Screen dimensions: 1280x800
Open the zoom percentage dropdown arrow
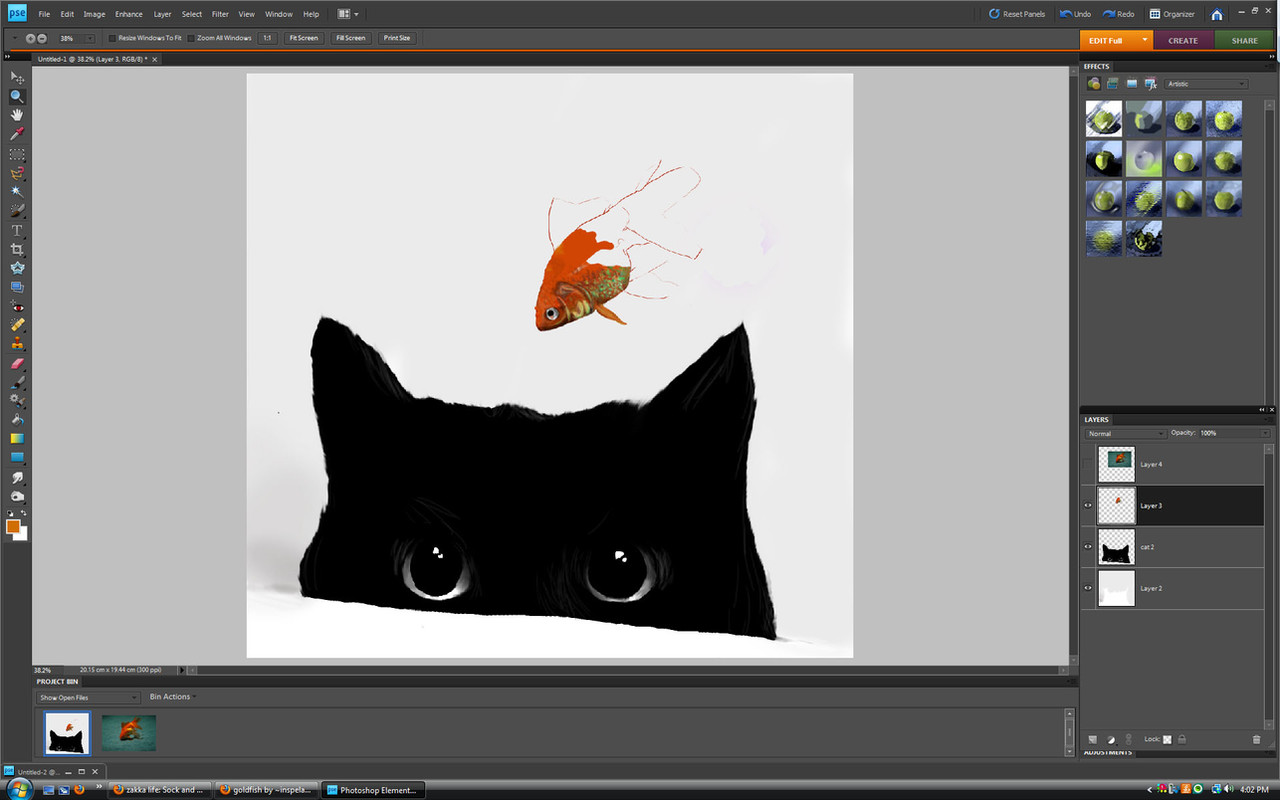pyautogui.click(x=90, y=38)
